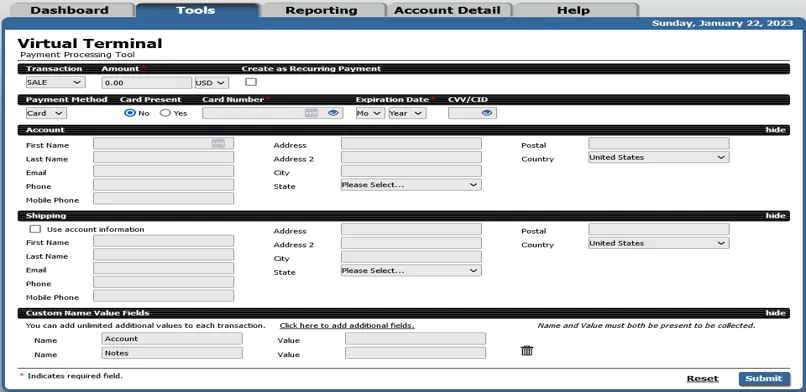Image resolution: width=806 pixels, height=392 pixels.
Task: Click the First Name autofill dots icon
Action: [218, 143]
